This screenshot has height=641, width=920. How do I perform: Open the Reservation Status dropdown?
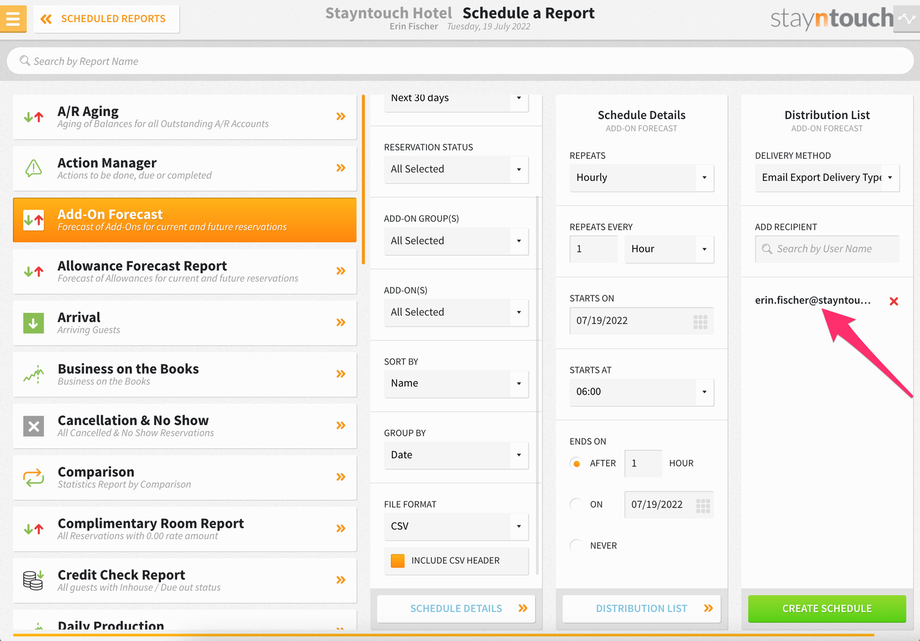(456, 169)
